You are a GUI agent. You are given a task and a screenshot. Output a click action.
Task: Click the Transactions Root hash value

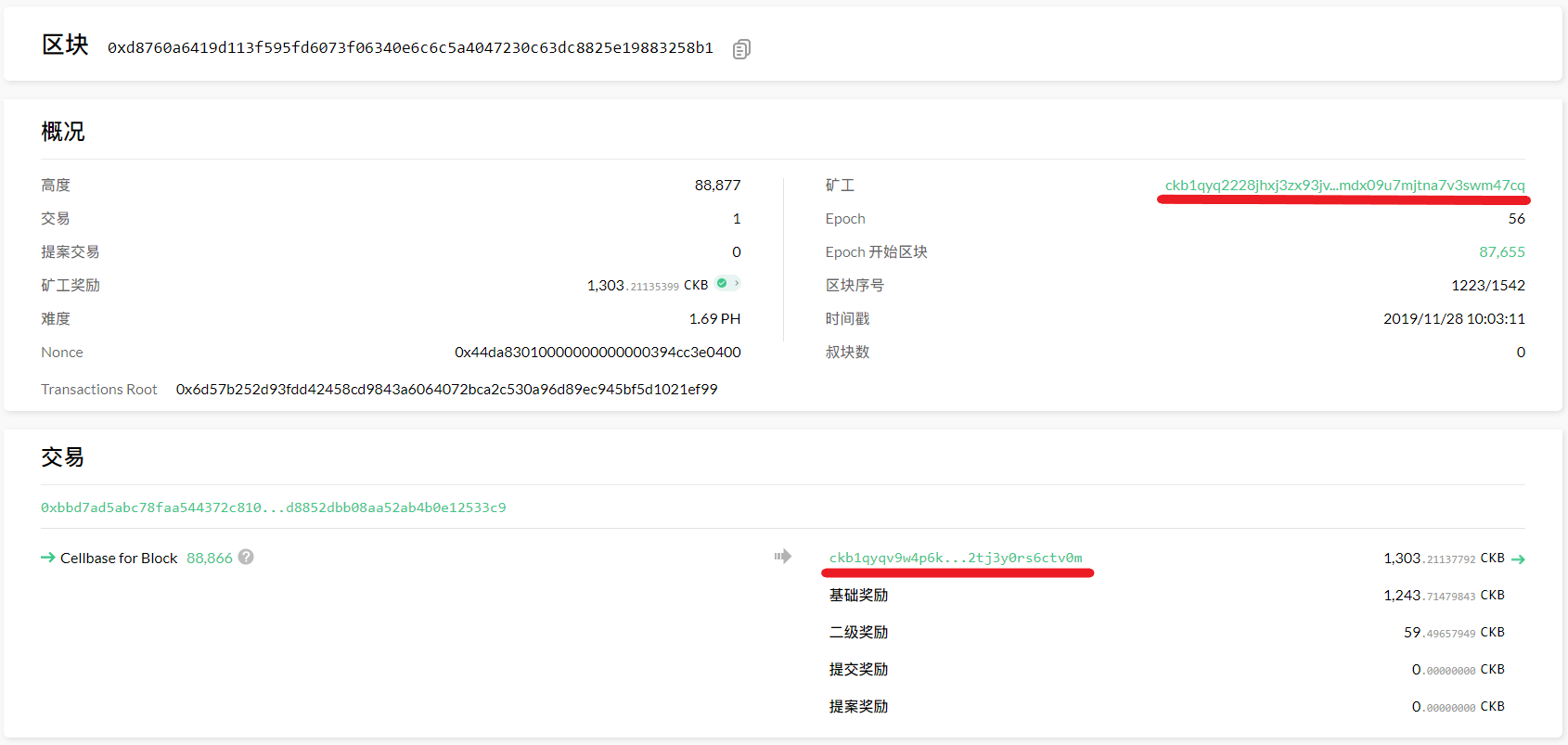(446, 390)
